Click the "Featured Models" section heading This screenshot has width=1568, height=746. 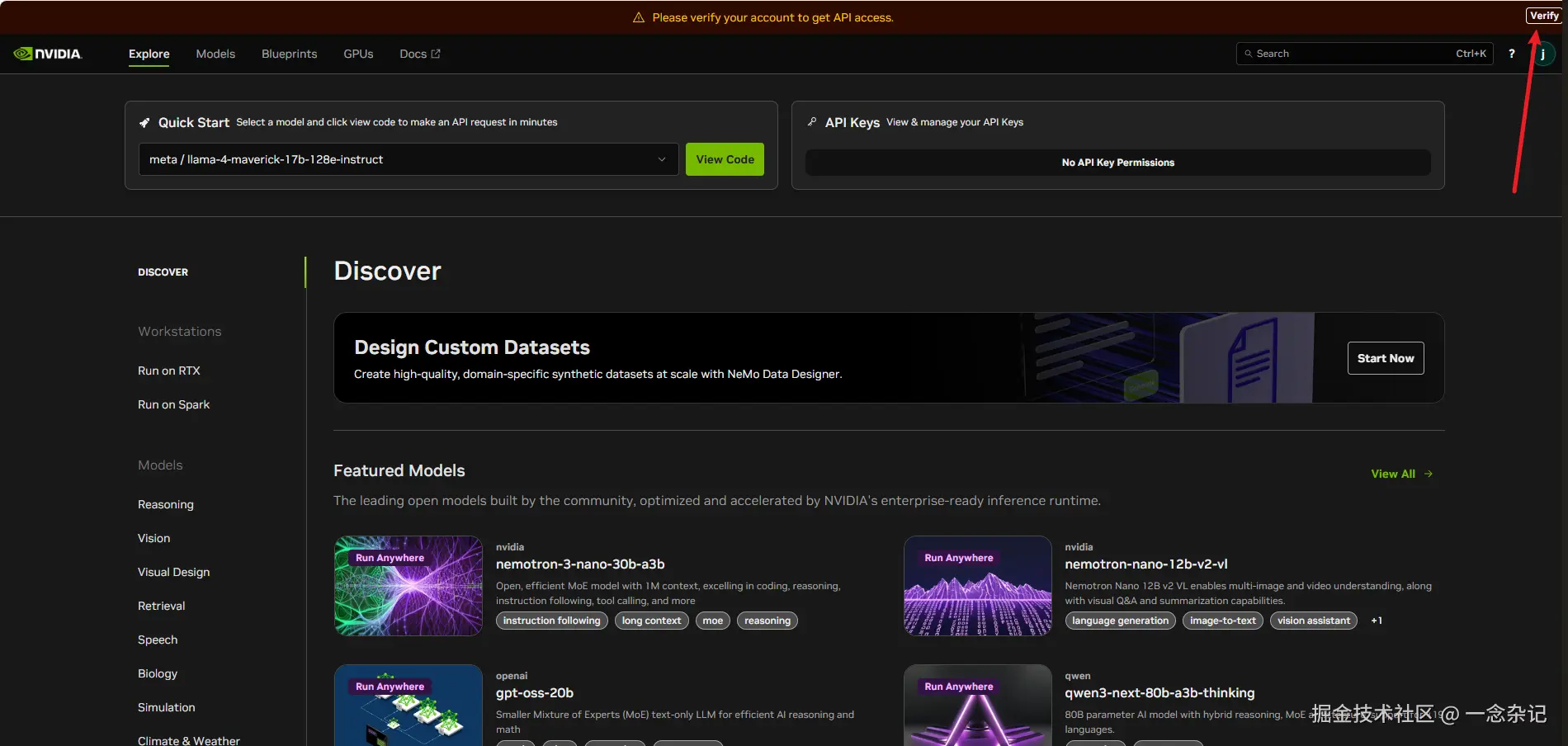[x=399, y=470]
